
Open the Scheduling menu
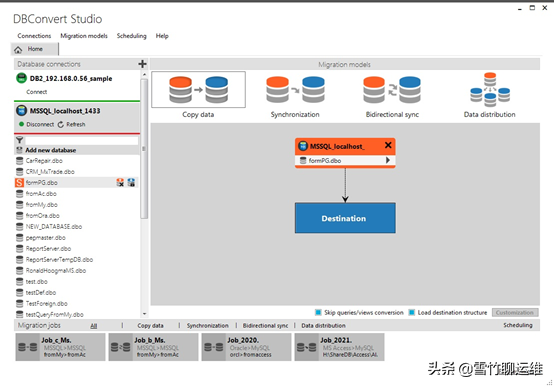[131, 36]
